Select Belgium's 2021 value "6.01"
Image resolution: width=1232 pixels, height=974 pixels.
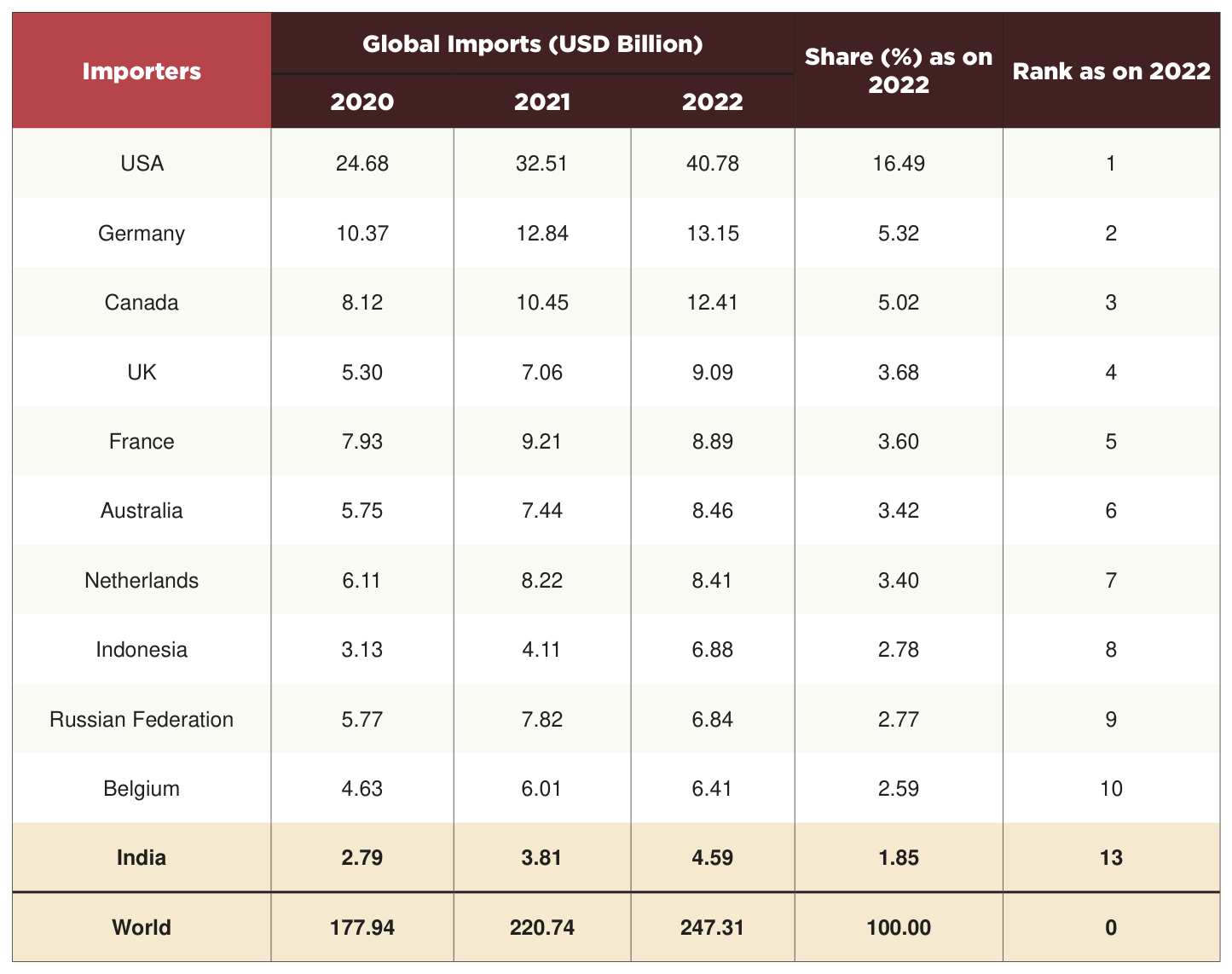(x=542, y=788)
